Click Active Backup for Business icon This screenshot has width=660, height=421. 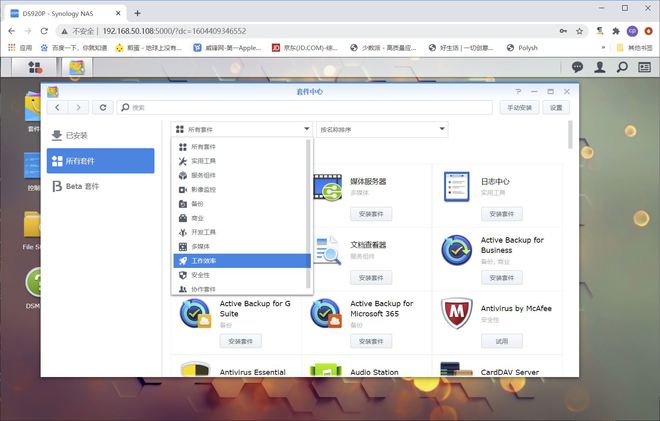pos(457,250)
